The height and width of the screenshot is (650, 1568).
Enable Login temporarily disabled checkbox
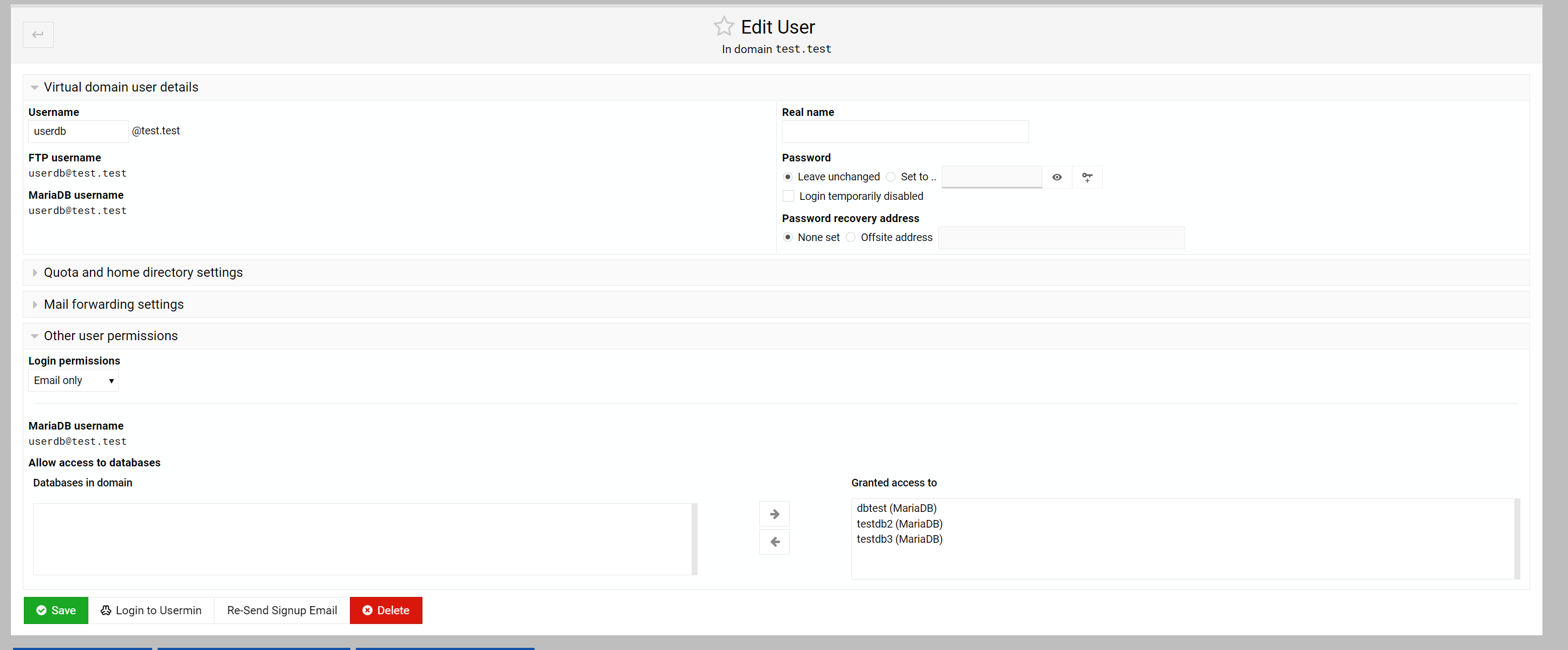coord(788,196)
